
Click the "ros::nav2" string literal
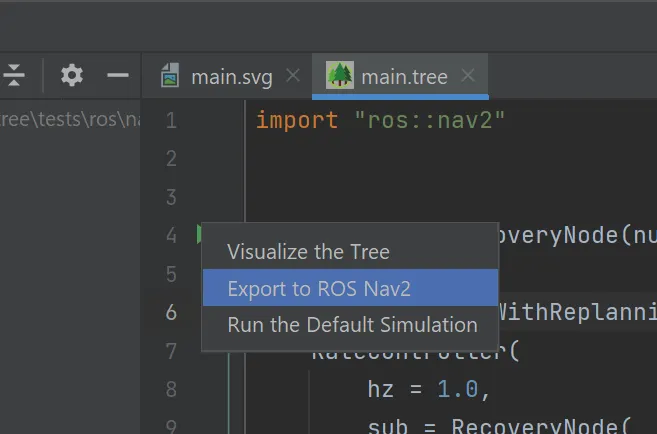coord(430,120)
